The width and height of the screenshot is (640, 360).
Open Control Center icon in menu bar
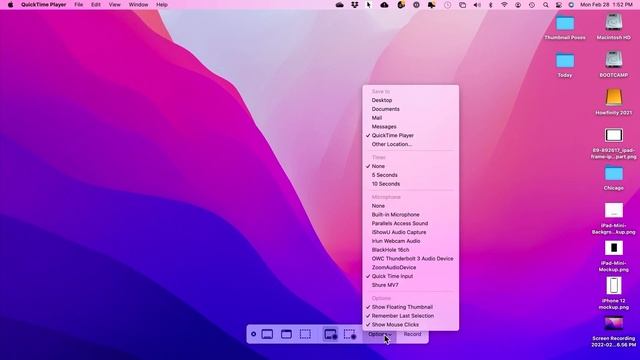559,5
